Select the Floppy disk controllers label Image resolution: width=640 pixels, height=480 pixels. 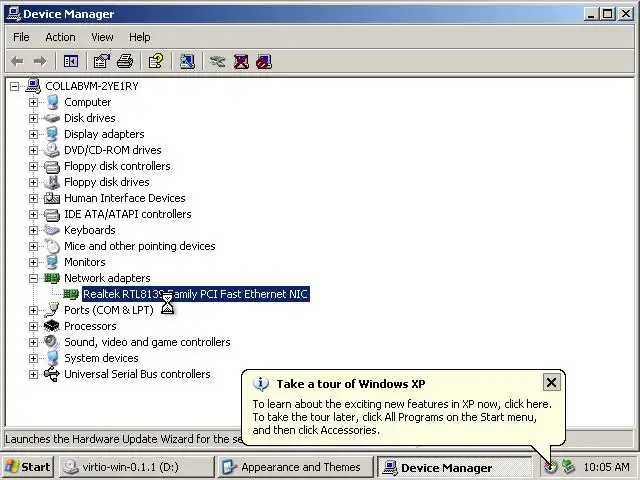coord(117,166)
